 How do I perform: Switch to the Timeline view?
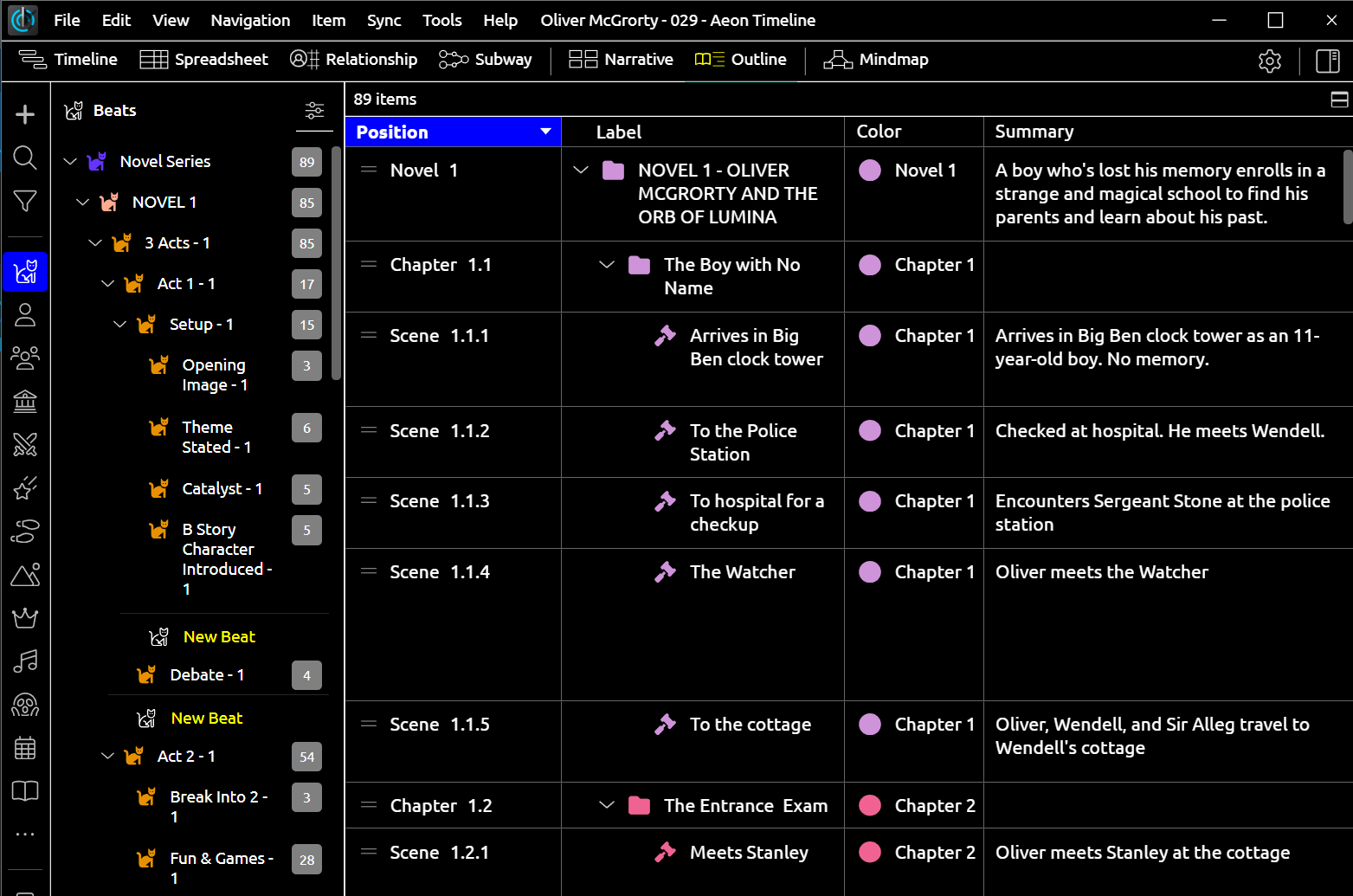(x=68, y=60)
